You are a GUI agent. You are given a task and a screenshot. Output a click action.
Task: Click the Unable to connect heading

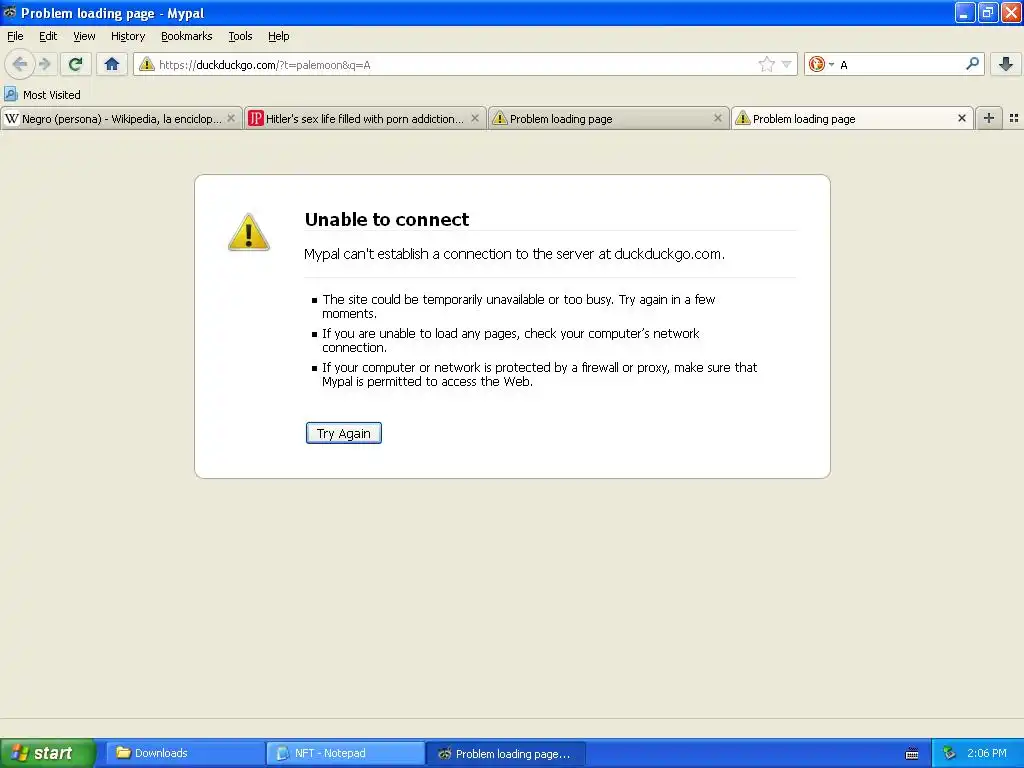387,219
